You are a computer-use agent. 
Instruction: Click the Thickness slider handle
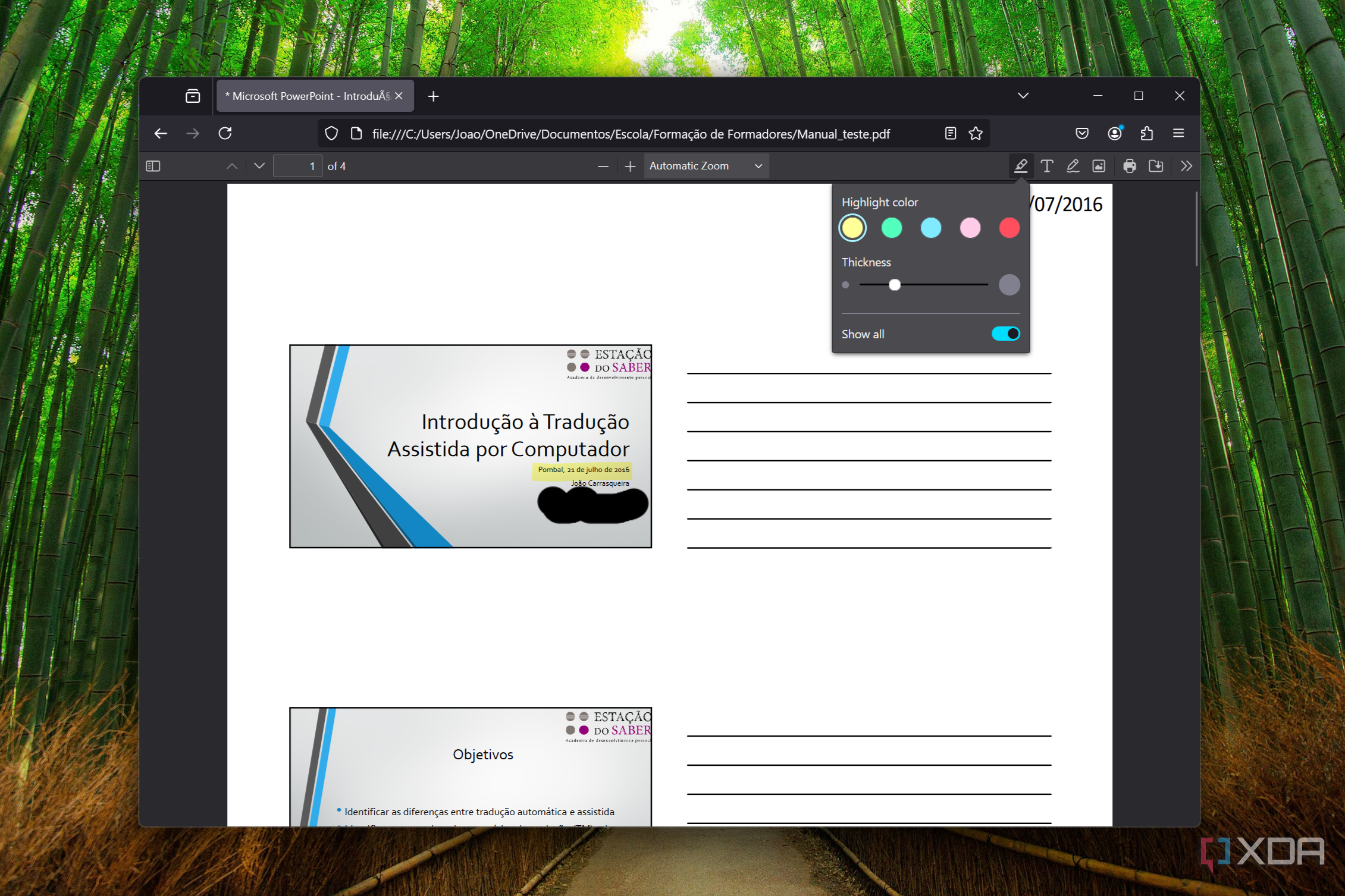(895, 285)
